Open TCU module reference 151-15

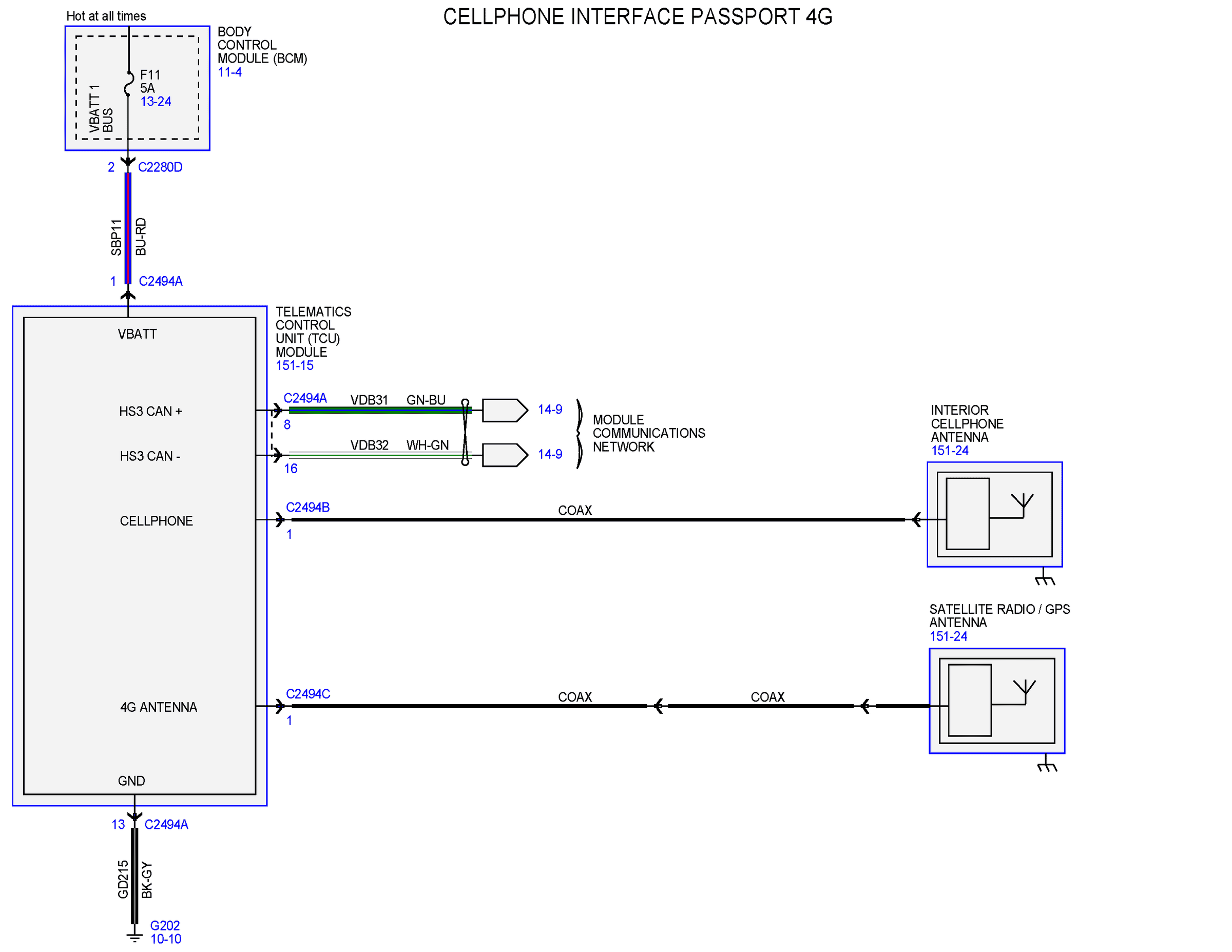pos(295,365)
